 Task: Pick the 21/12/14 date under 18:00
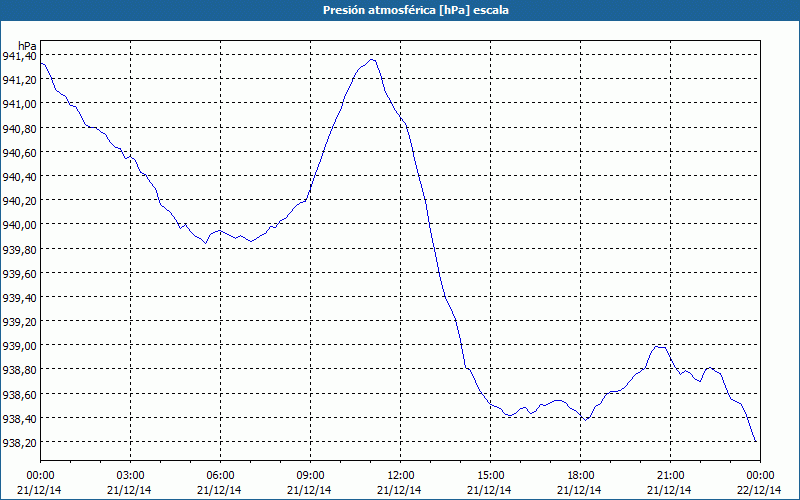pos(580,490)
